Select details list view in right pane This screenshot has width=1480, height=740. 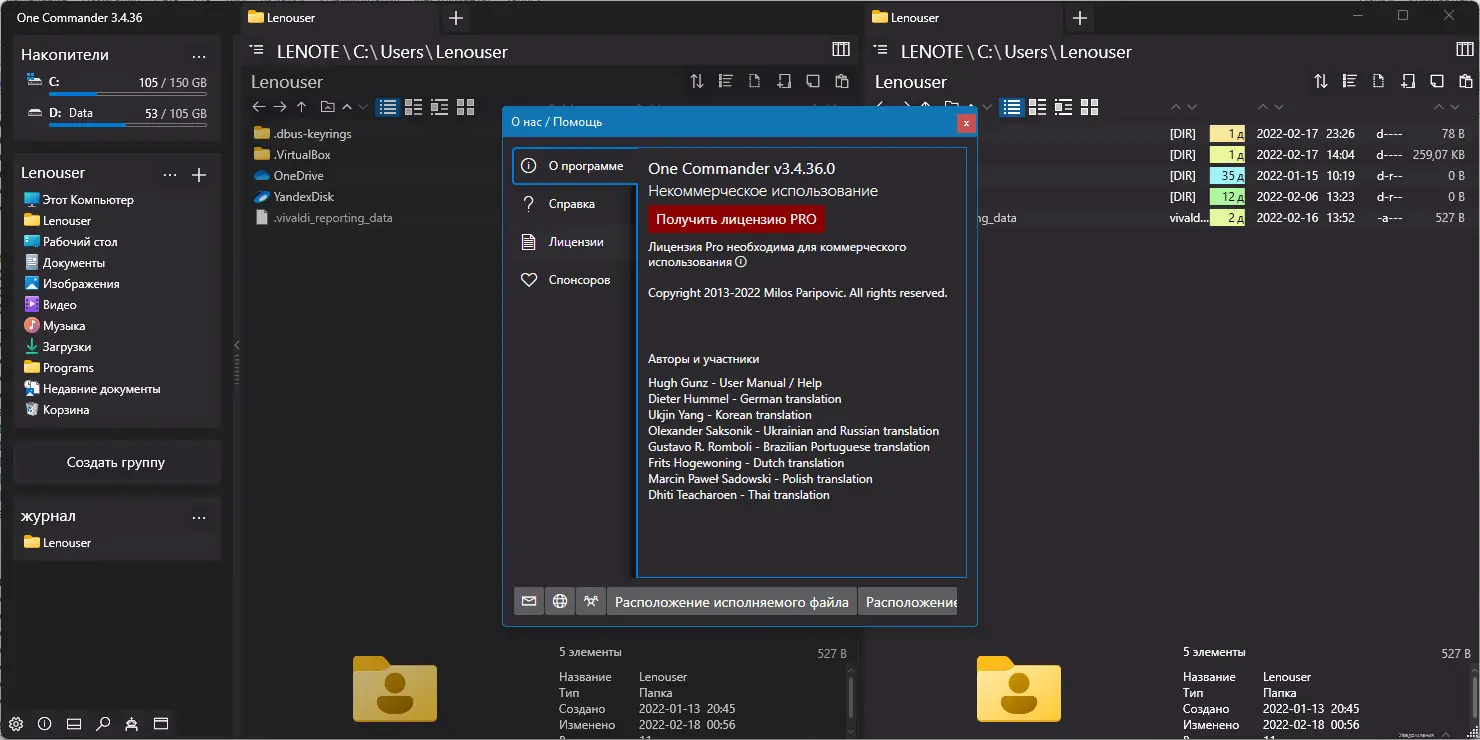(x=1012, y=106)
